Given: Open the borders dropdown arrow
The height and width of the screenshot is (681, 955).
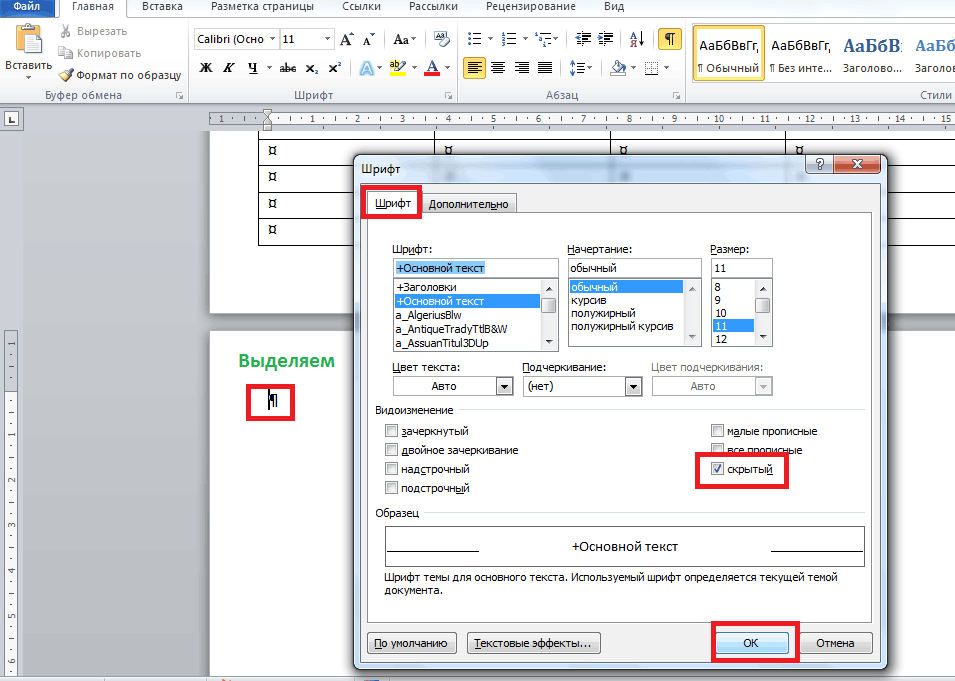Looking at the screenshot, I should pyautogui.click(x=667, y=68).
